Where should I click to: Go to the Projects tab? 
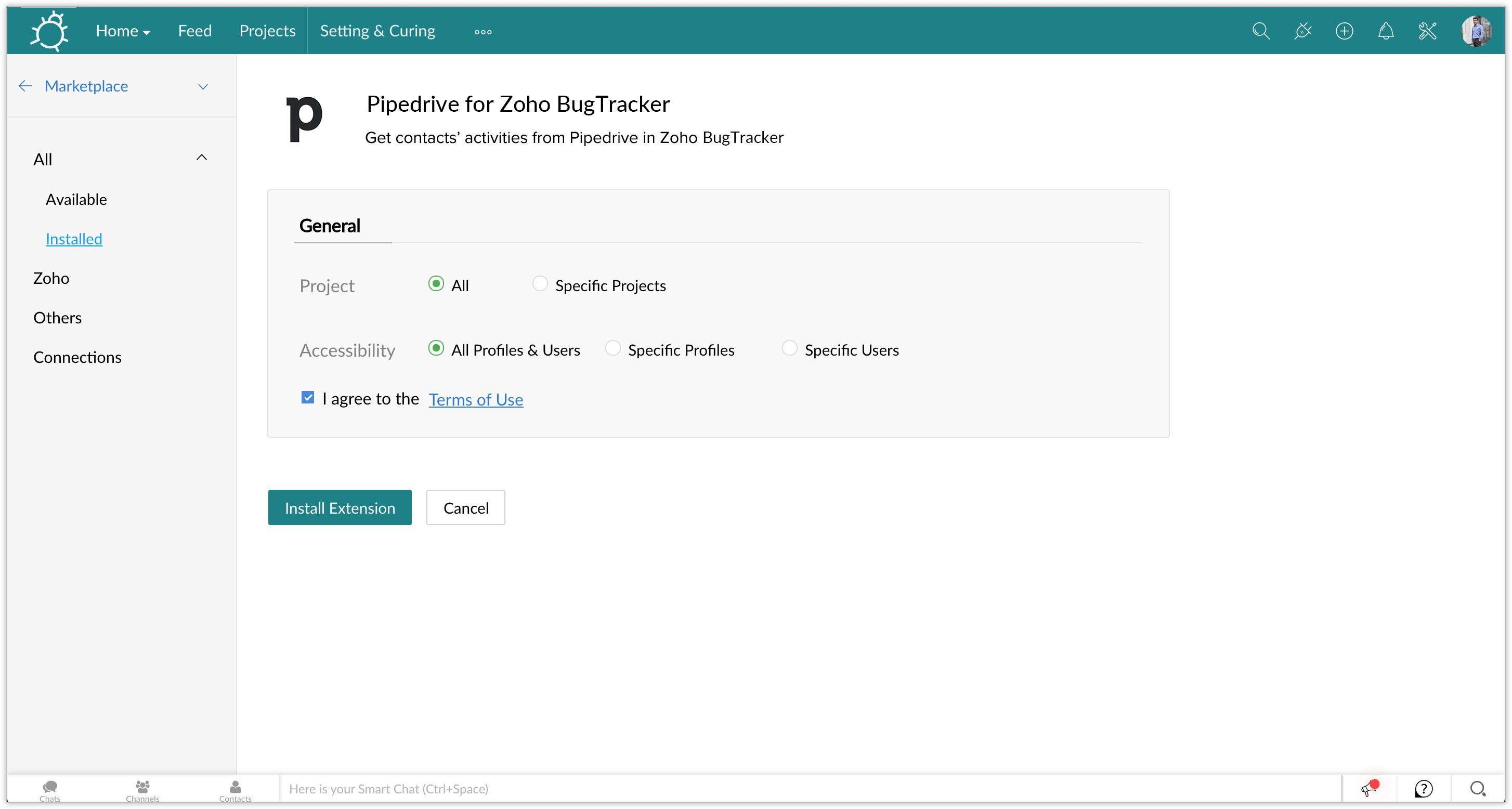(x=267, y=31)
